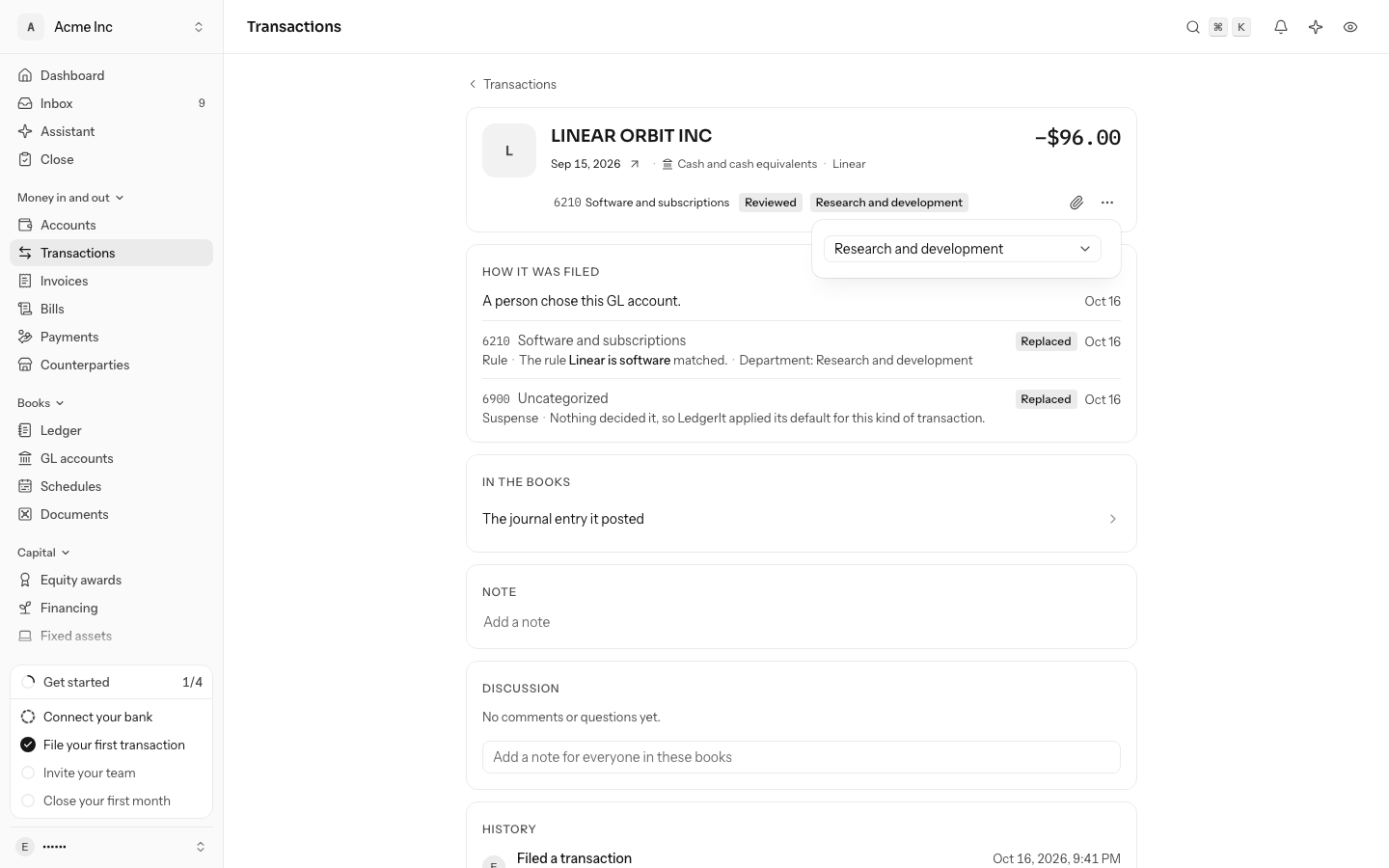Open the Acme Inc workspace switcher
Image resolution: width=1389 pixels, height=868 pixels.
111,27
